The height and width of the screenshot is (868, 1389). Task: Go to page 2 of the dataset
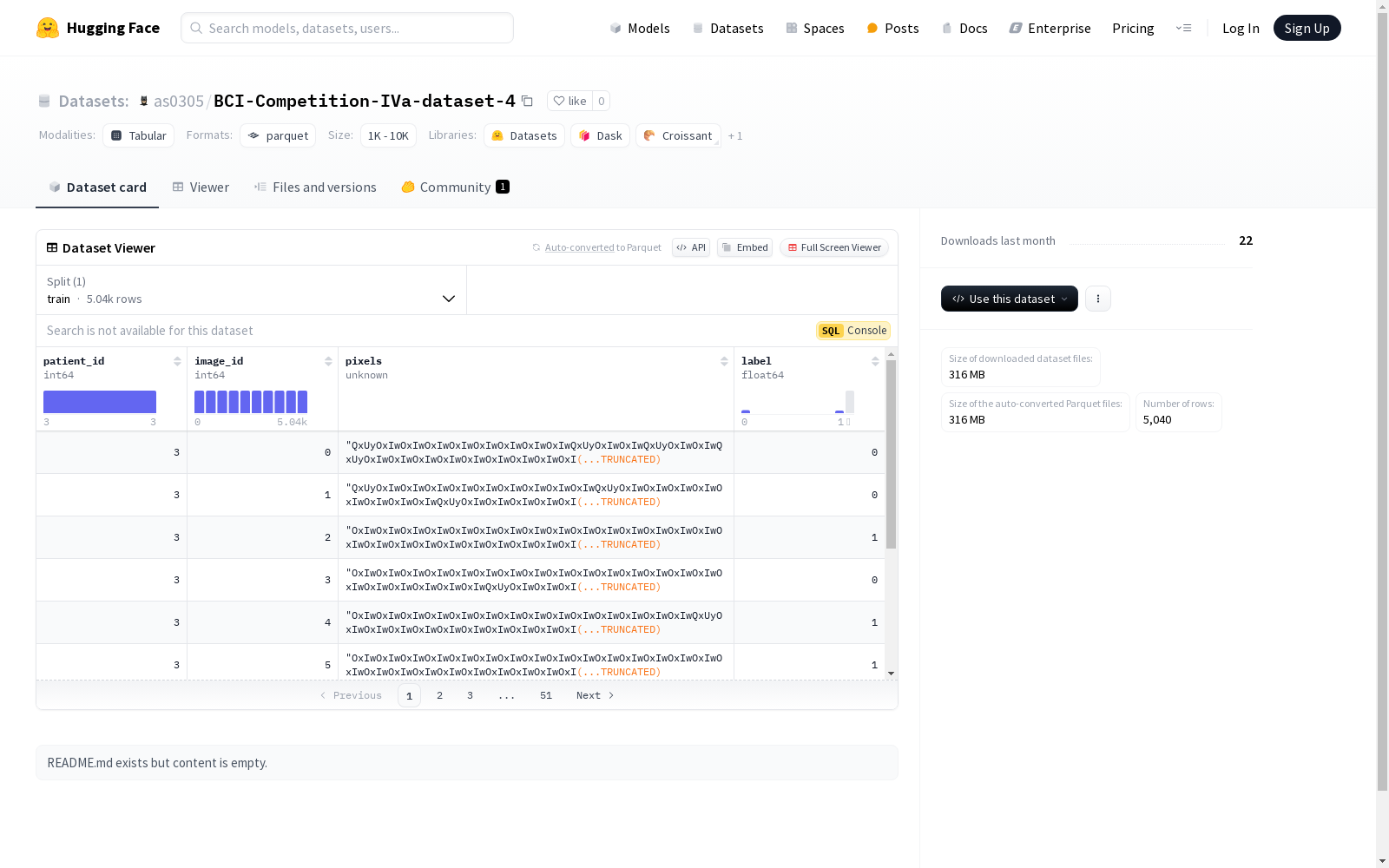(440, 695)
